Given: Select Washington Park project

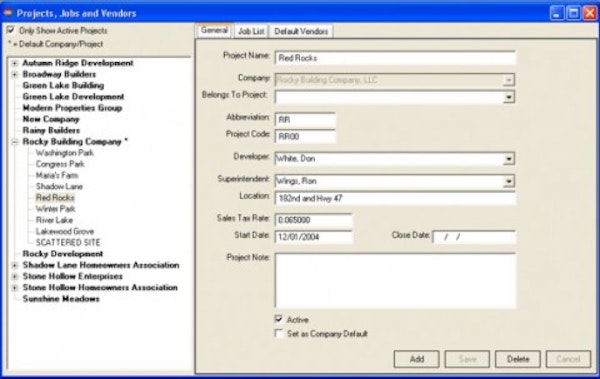Looking at the screenshot, I should click(65, 153).
